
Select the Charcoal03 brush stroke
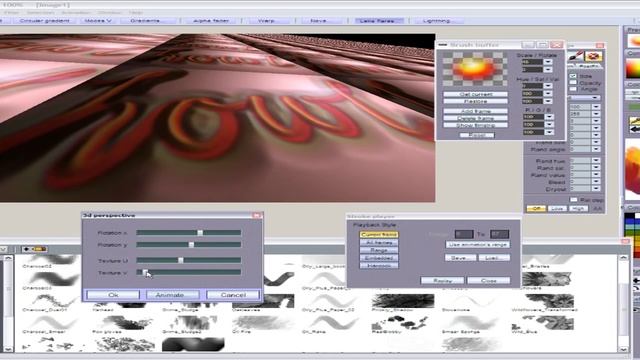pos(54,280)
